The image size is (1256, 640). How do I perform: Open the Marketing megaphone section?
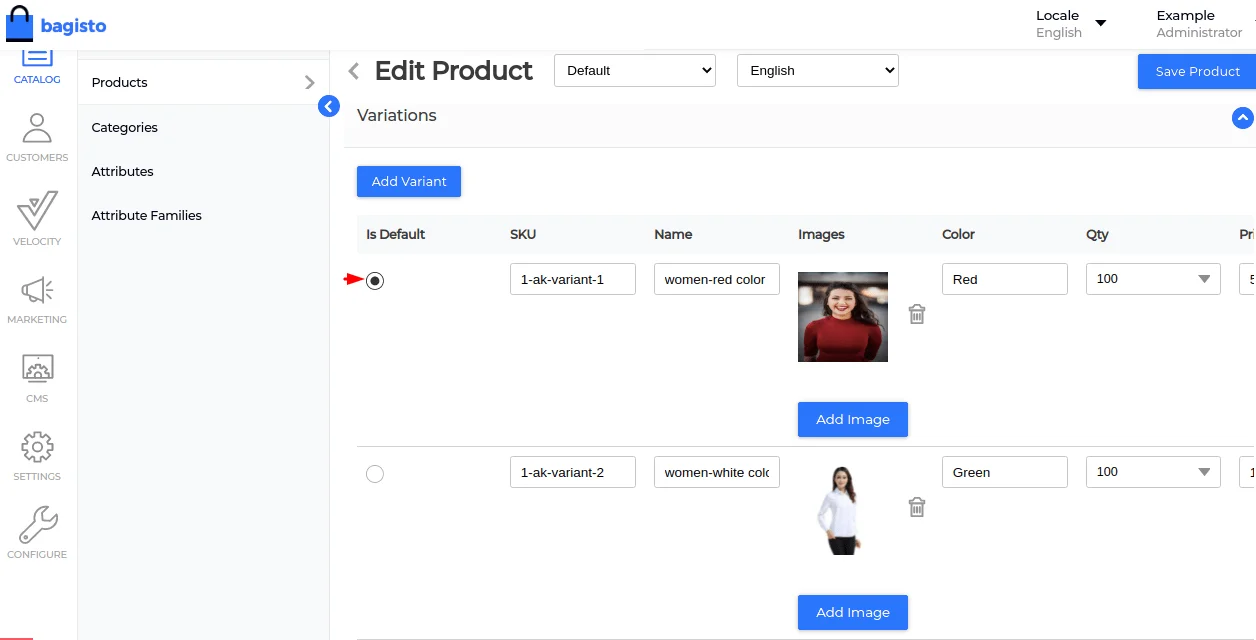coord(37,300)
